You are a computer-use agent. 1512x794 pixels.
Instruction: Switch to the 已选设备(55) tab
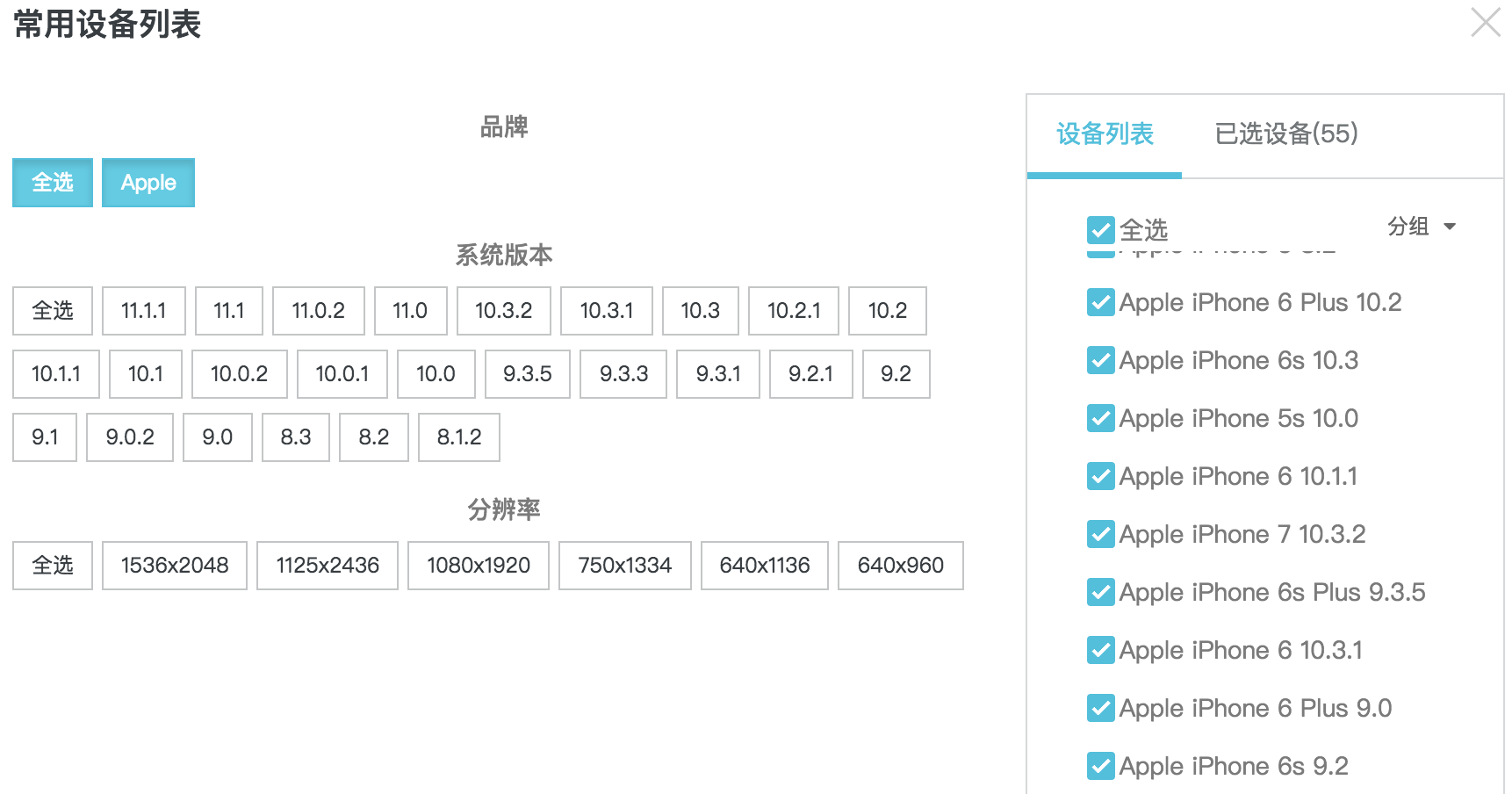coord(1286,134)
